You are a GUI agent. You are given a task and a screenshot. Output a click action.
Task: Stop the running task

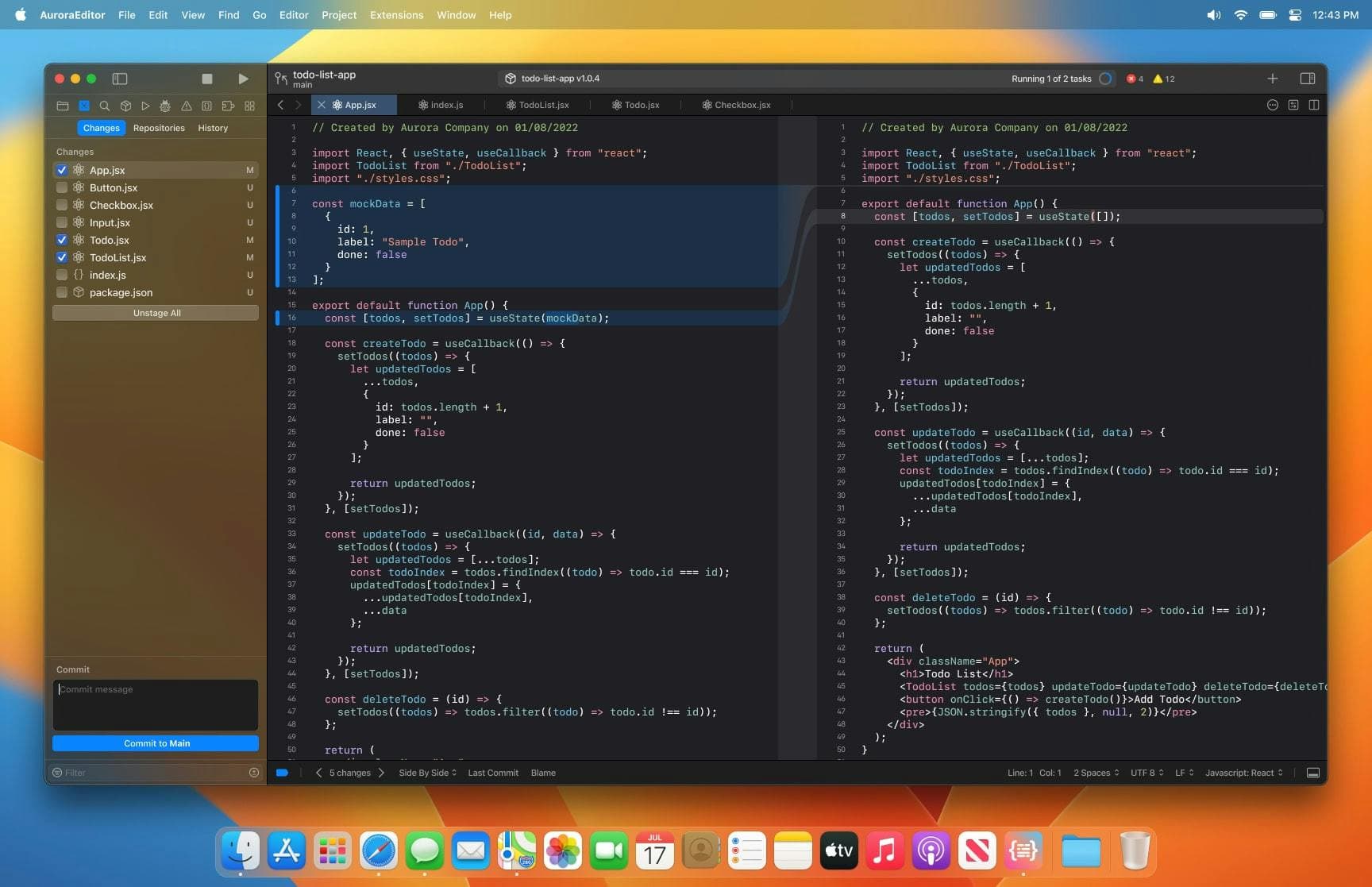click(207, 79)
